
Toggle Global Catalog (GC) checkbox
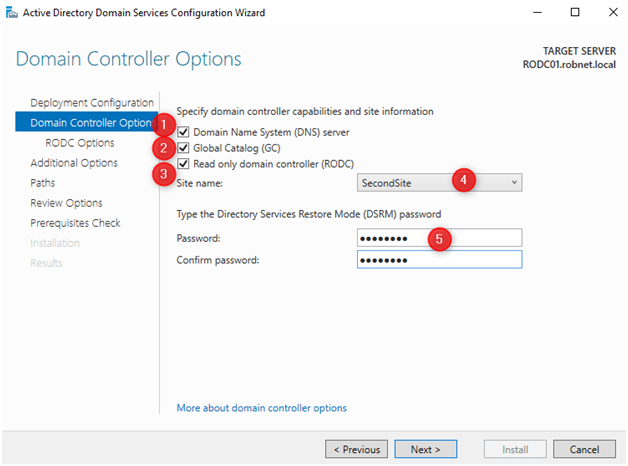pyautogui.click(x=183, y=148)
